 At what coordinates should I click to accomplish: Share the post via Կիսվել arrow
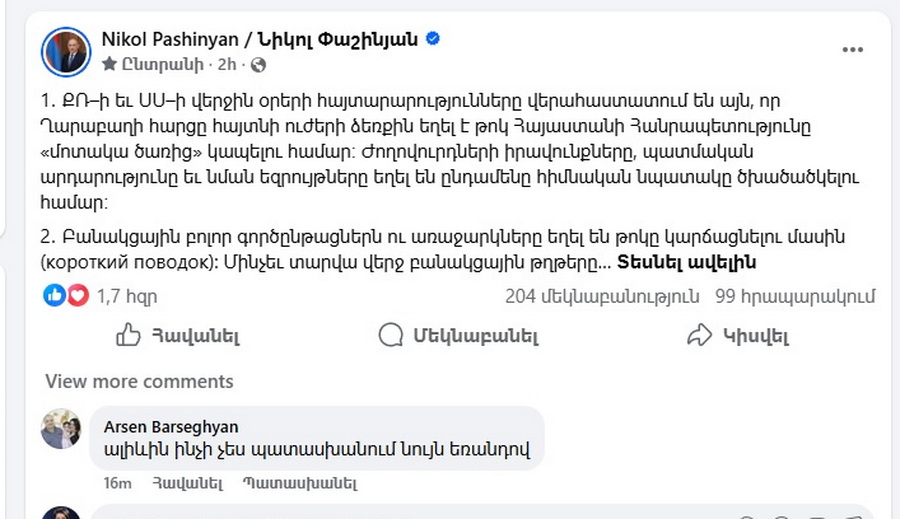[x=738, y=336]
